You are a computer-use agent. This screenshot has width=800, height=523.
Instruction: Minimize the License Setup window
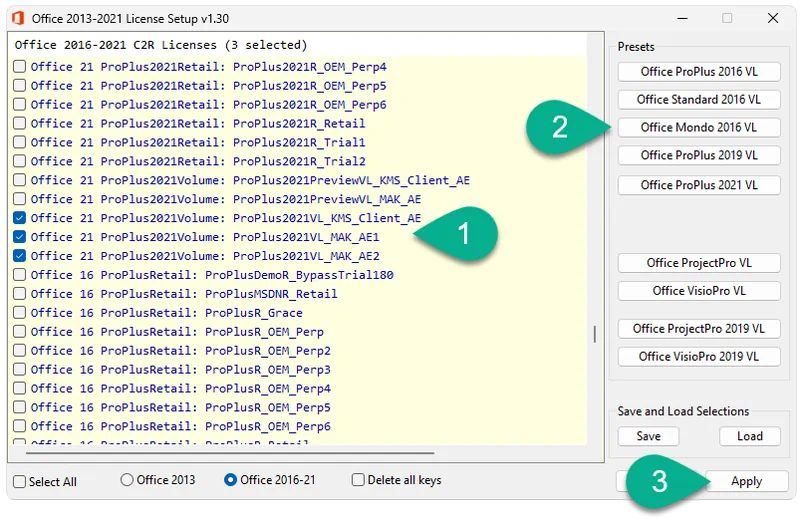(680, 18)
